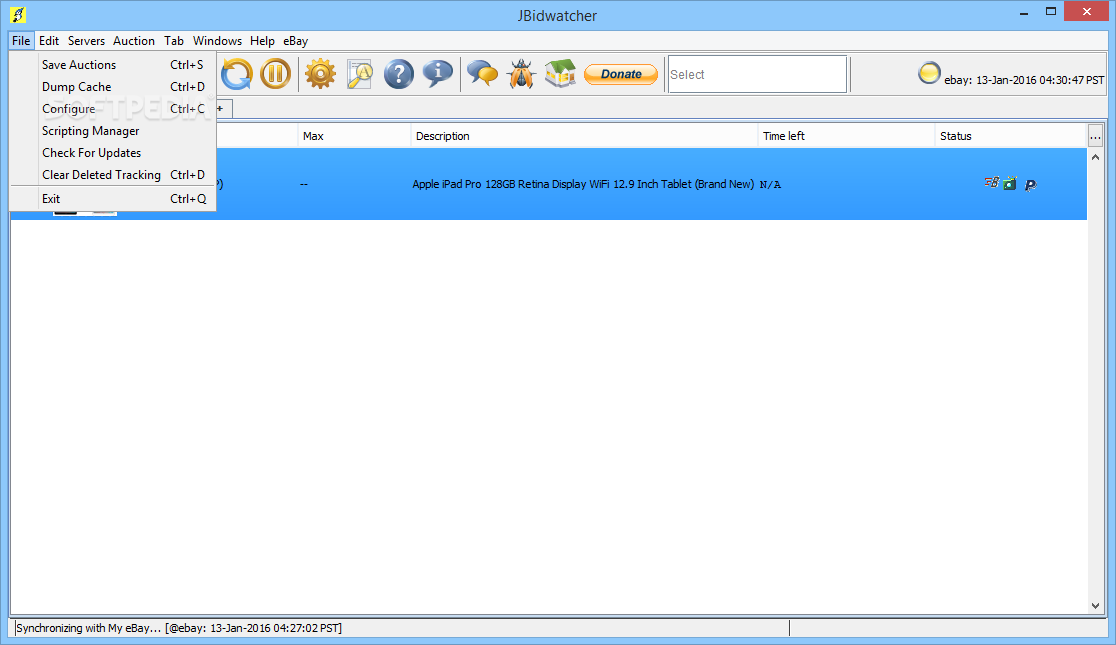The width and height of the screenshot is (1116, 645).
Task: Open the Tab menu
Action: 174,41
